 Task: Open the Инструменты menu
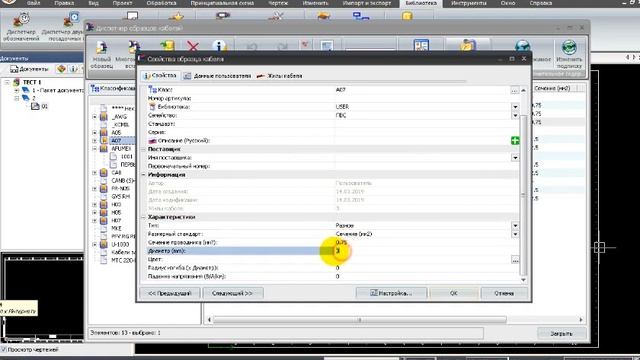[x=468, y=3]
